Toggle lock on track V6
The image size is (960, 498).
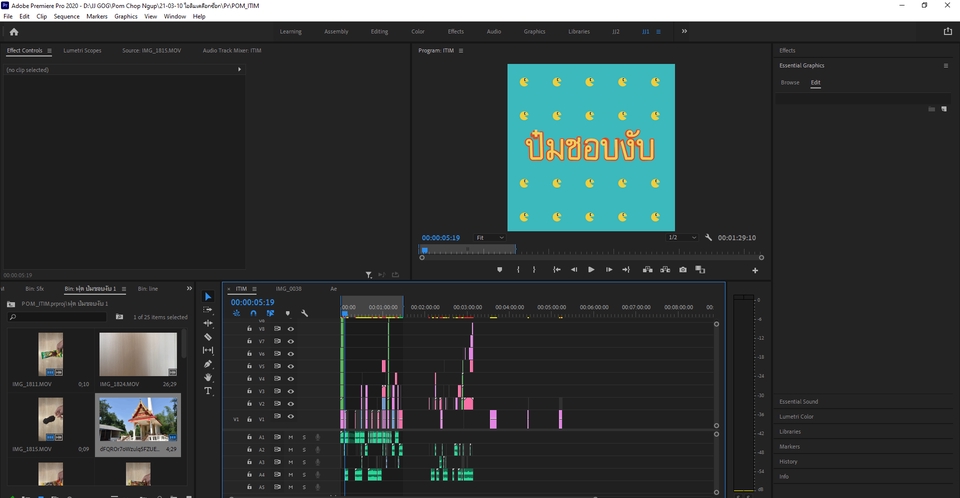(249, 353)
